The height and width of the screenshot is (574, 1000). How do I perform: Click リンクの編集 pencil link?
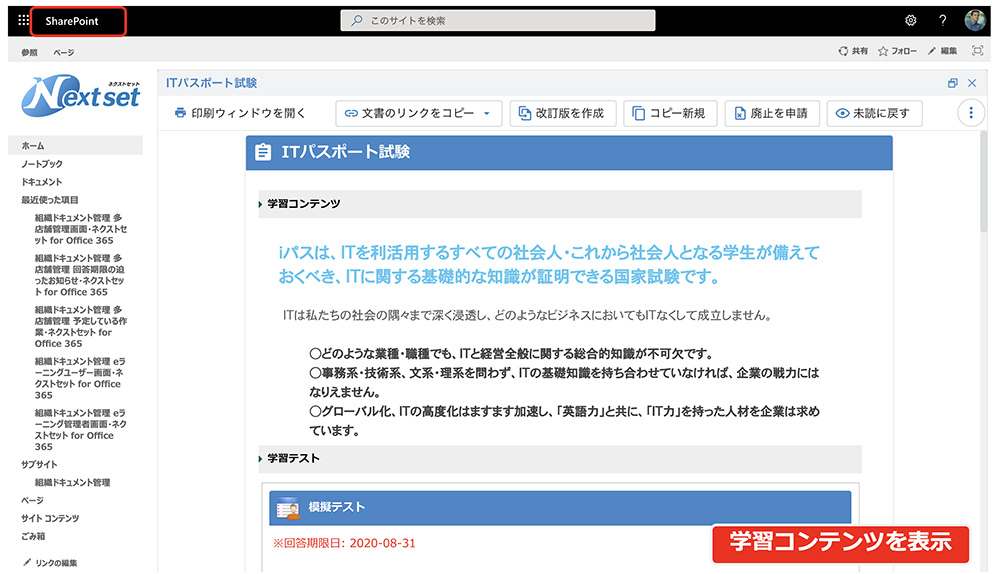click(x=50, y=563)
